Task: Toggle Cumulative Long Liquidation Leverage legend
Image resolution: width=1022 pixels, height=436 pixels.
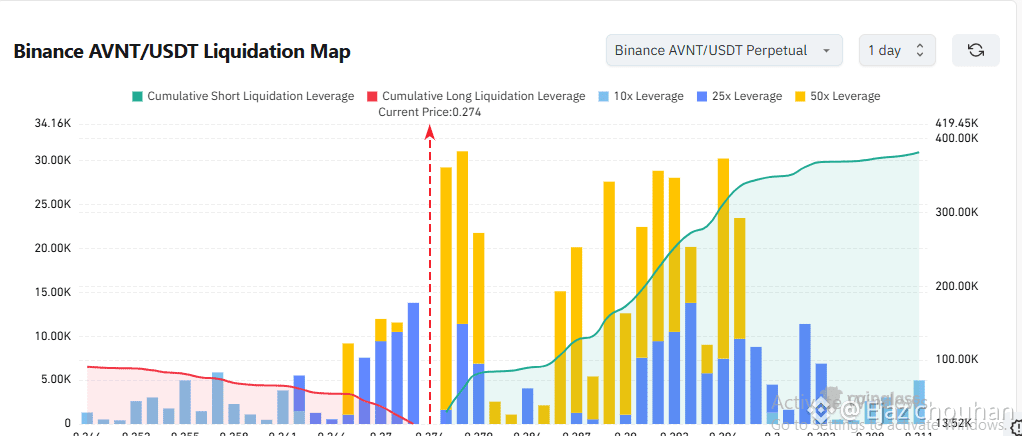Action: 476,96
